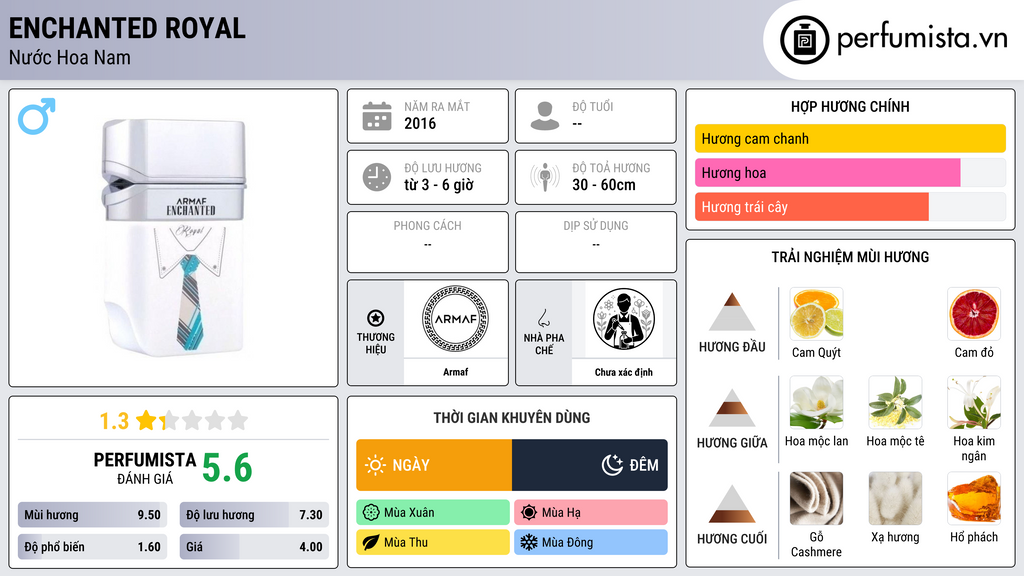
Task: Click the Hương cam chanh accord bar
Action: click(x=850, y=138)
